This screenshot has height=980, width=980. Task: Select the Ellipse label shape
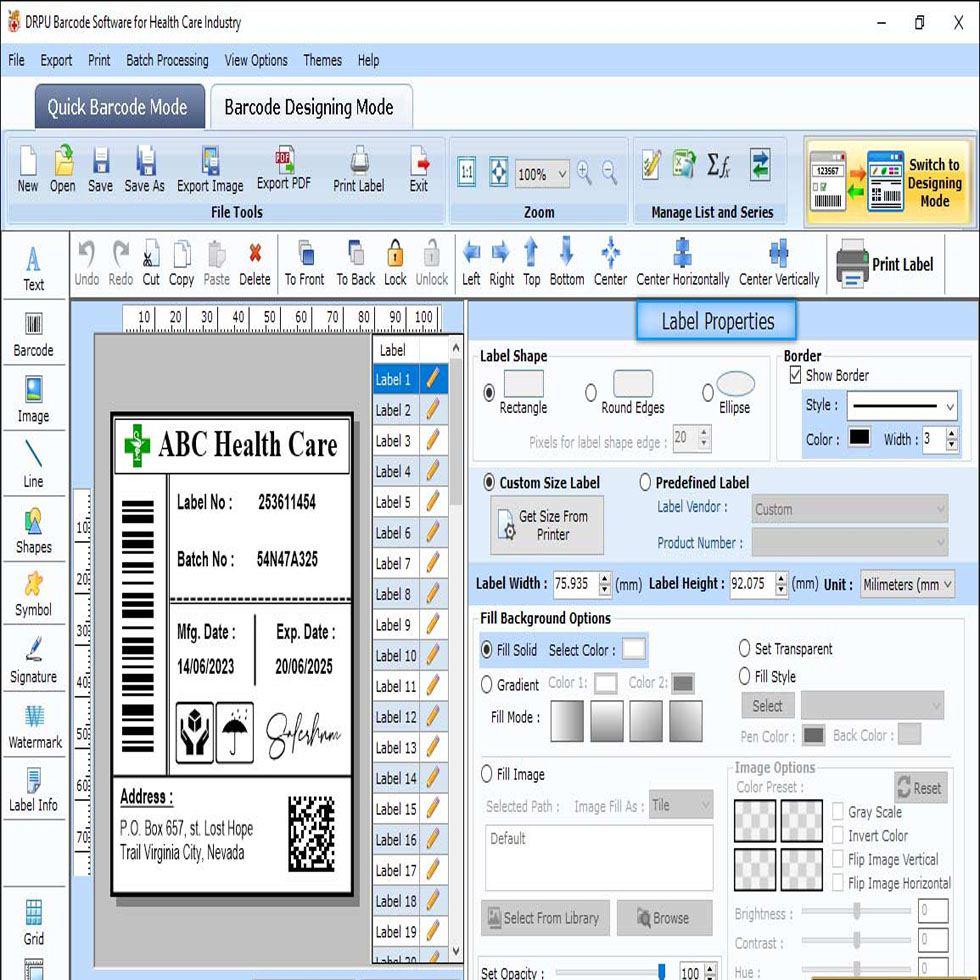tap(709, 392)
